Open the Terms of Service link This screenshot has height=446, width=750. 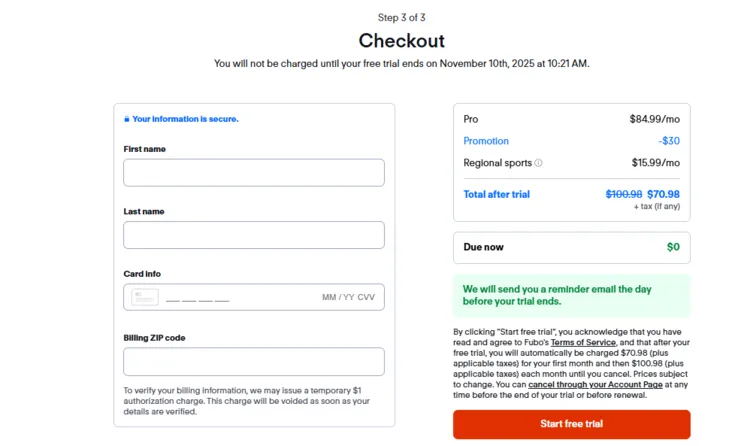[x=583, y=342]
